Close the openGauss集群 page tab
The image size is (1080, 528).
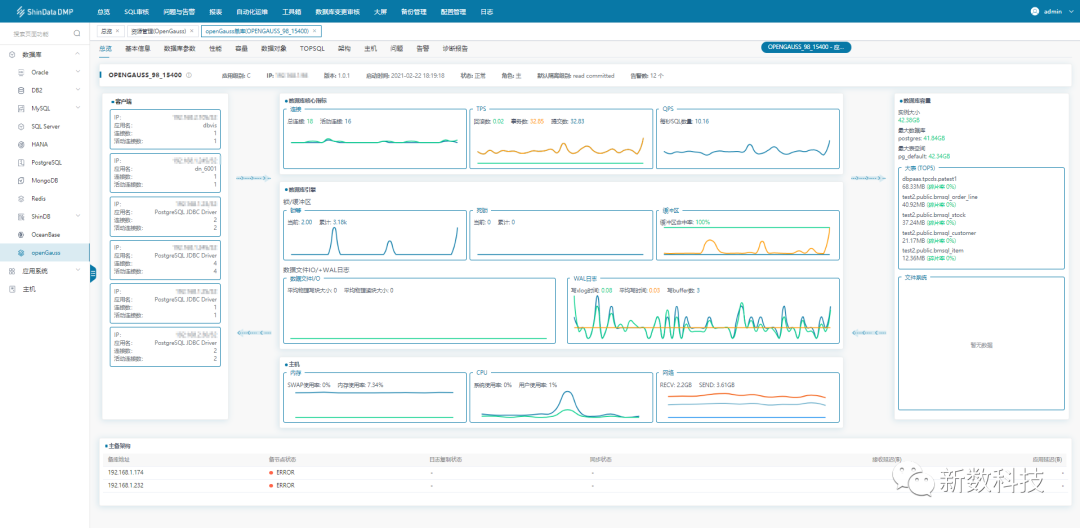pos(314,32)
